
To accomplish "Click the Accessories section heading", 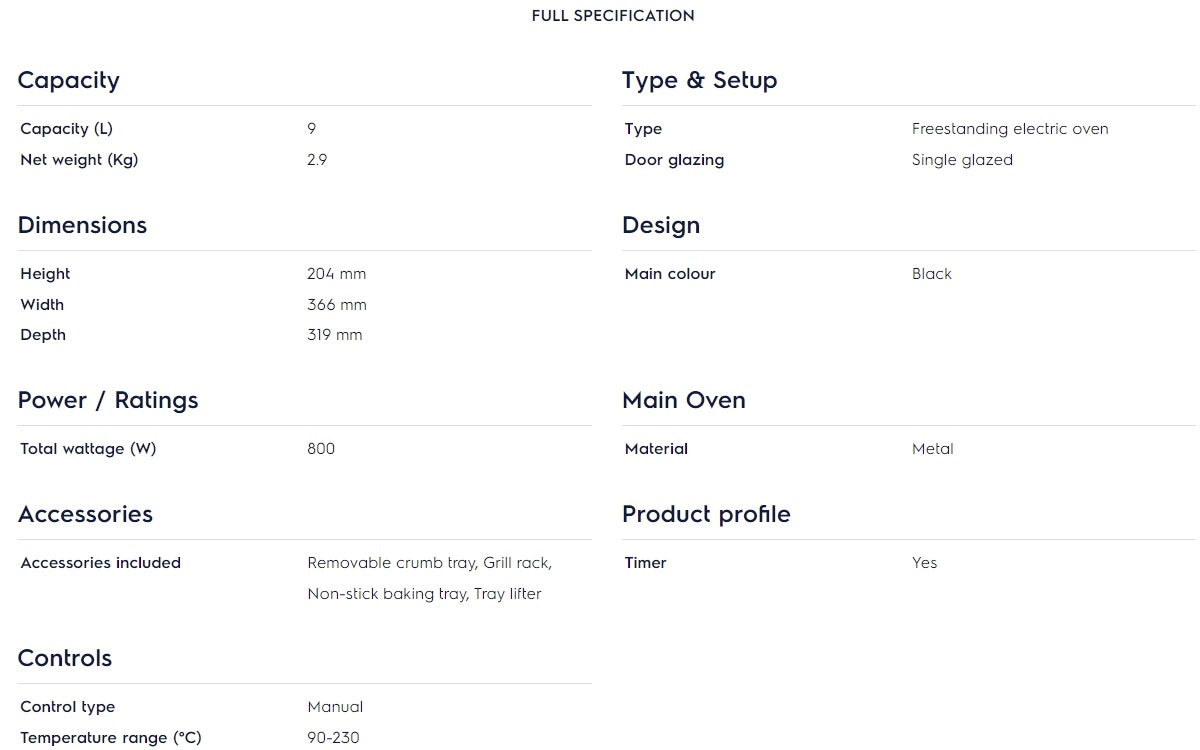I will [x=85, y=515].
